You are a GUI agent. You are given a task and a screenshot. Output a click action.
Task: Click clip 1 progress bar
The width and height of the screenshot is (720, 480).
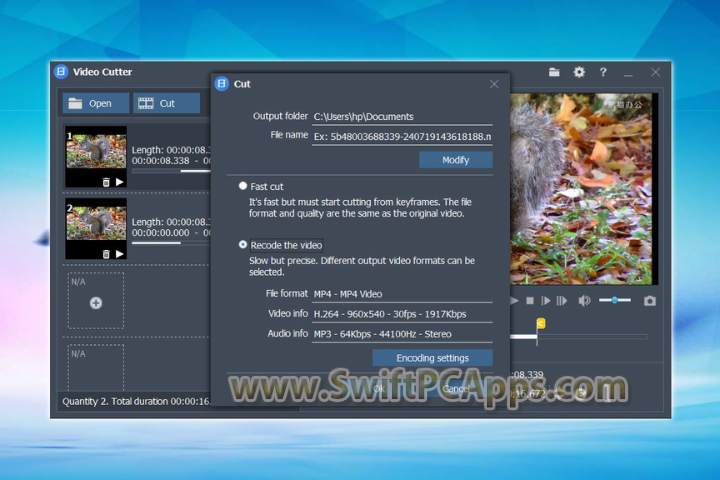coord(171,171)
